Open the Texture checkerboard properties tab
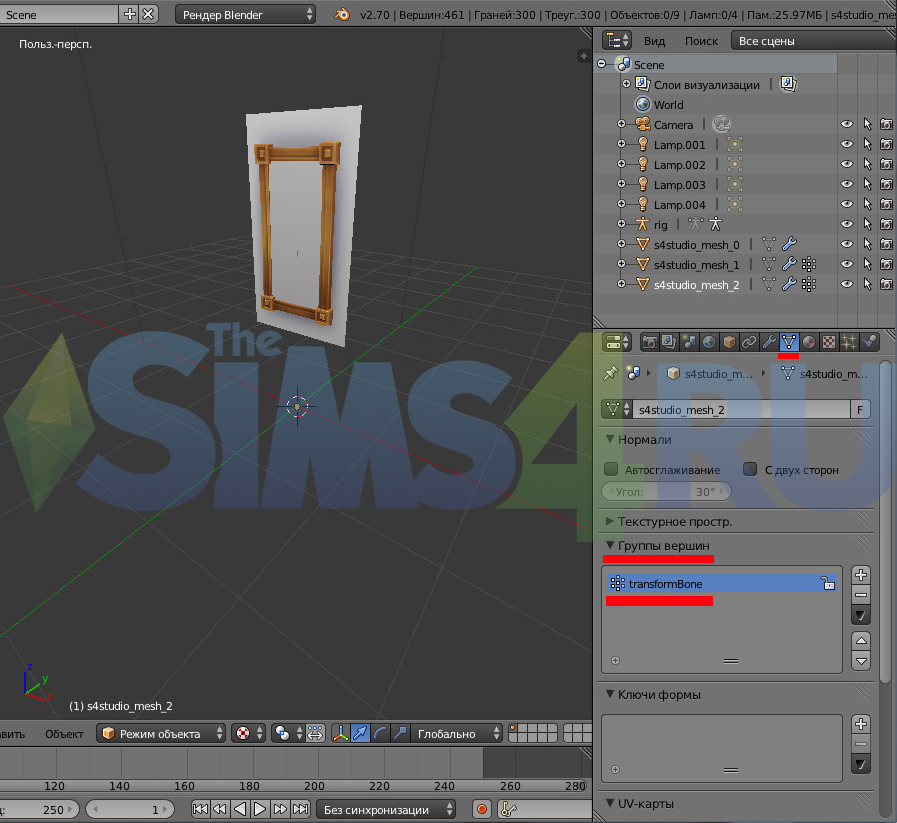Image resolution: width=897 pixels, height=823 pixels. (829, 342)
